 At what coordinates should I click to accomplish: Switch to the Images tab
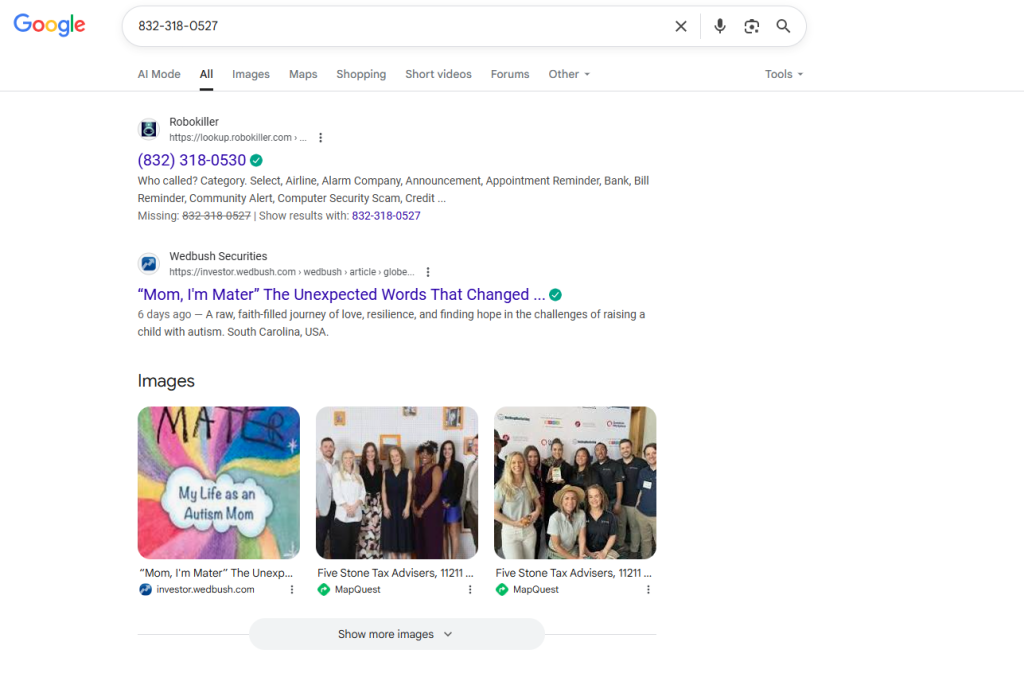pos(251,74)
